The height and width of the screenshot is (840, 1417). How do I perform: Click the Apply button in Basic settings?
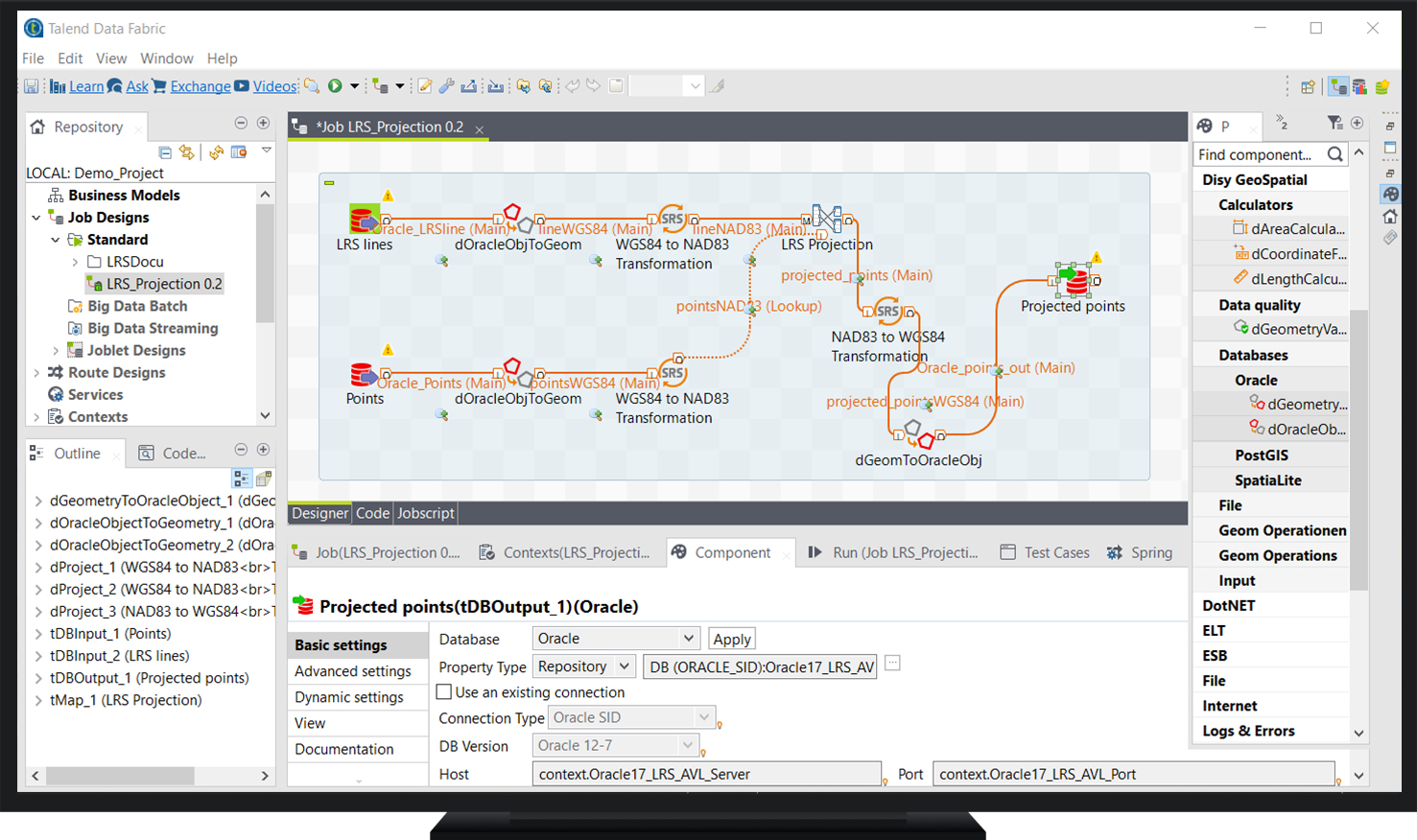click(x=731, y=638)
